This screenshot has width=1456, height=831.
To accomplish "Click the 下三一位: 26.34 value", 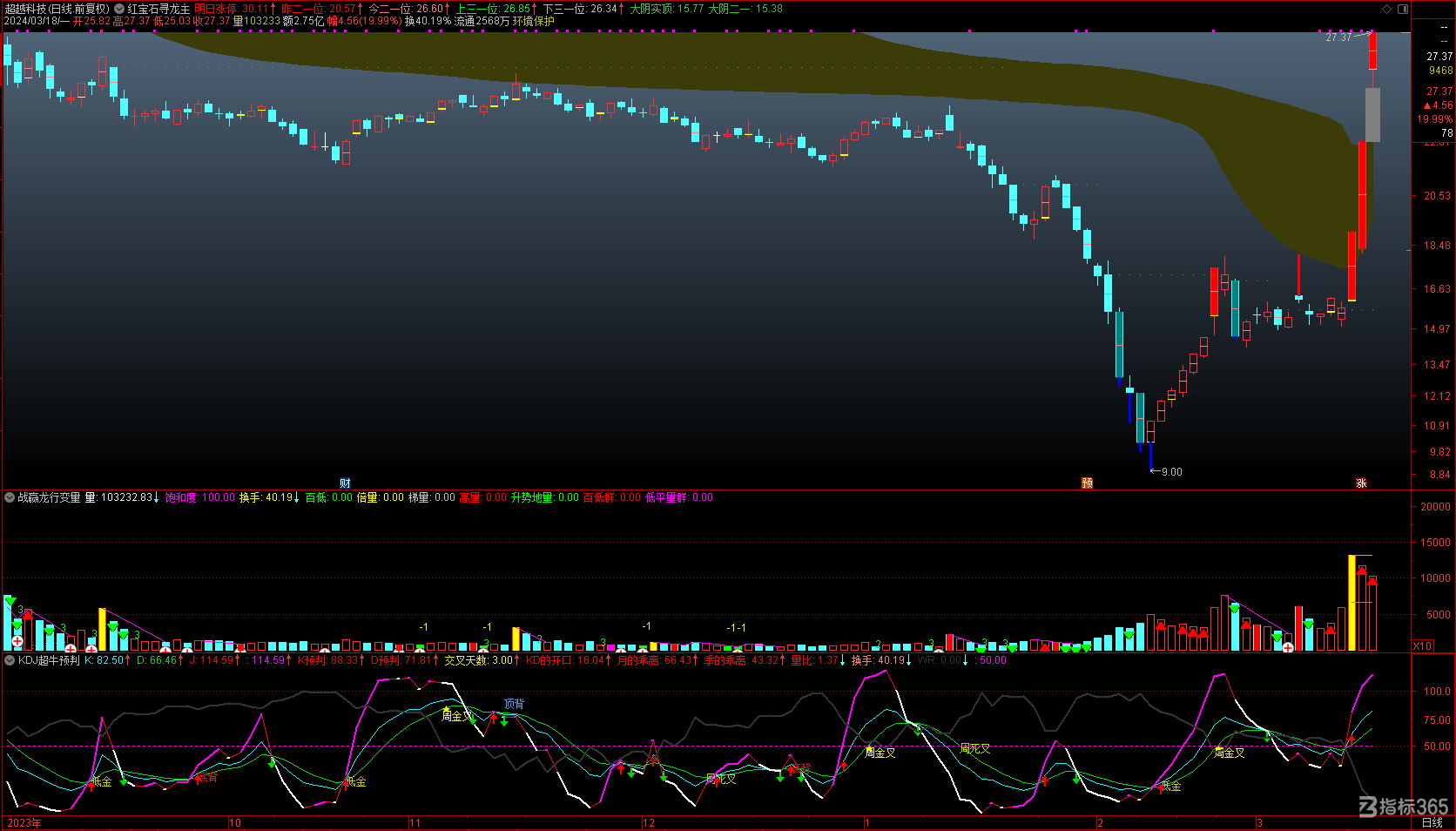I will (x=580, y=9).
